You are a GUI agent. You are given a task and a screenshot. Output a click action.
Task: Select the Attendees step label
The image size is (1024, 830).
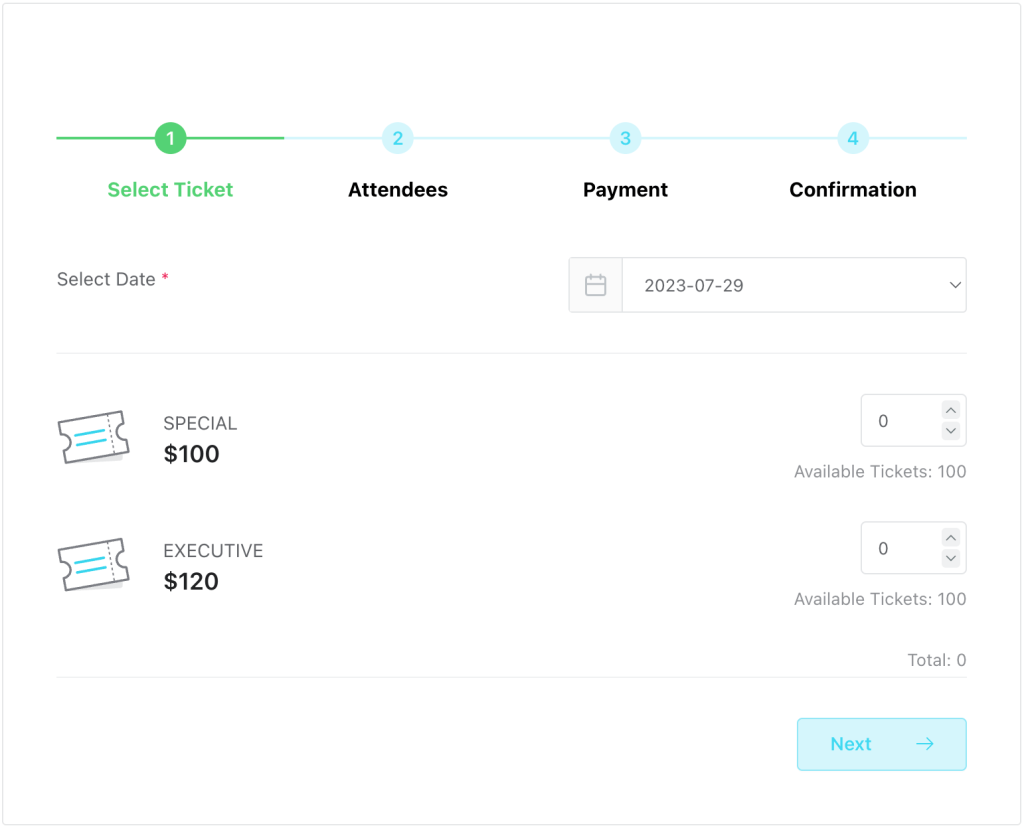(x=398, y=190)
